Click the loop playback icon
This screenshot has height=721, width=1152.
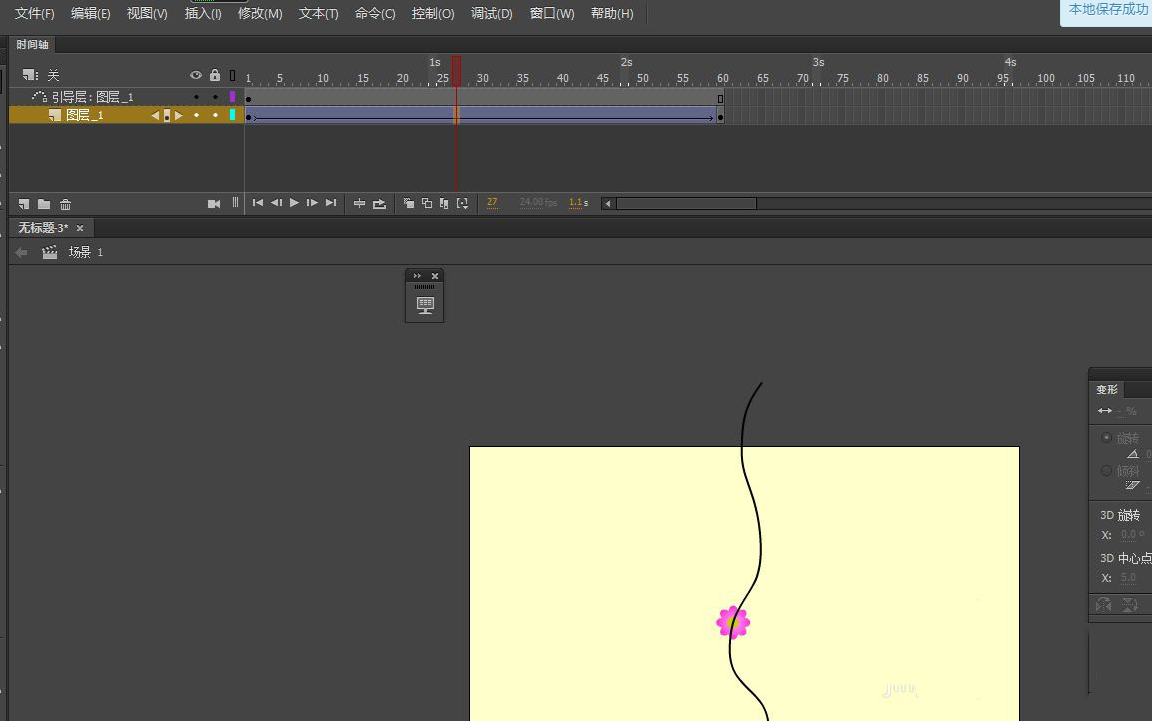tap(380, 204)
